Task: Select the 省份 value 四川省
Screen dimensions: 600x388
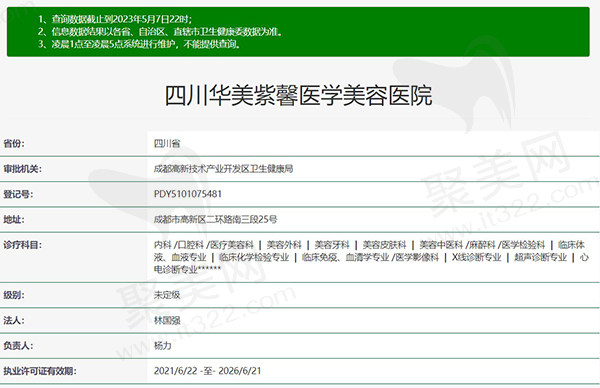Action: pyautogui.click(x=167, y=143)
